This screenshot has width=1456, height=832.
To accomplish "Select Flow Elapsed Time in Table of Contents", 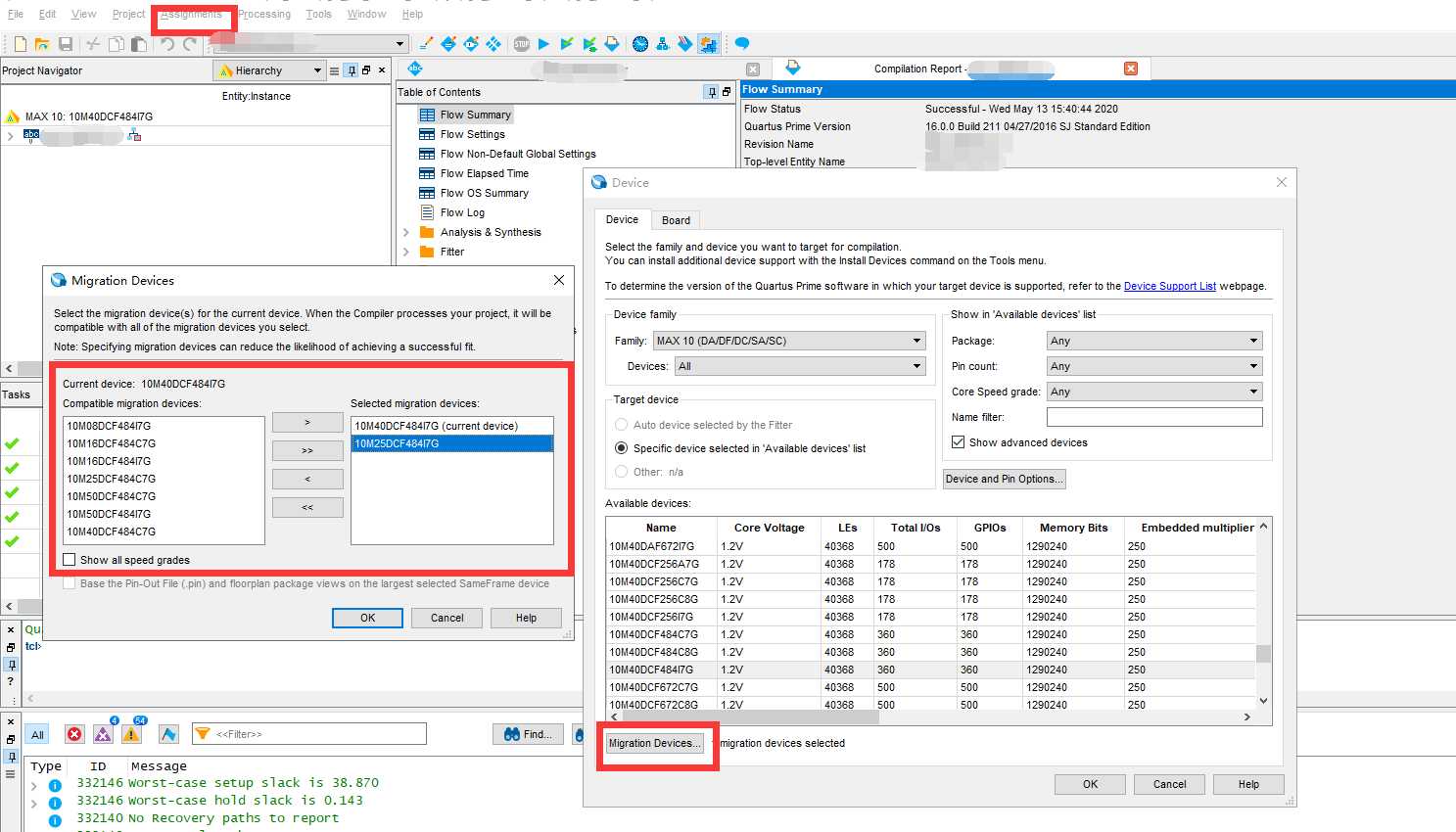I will click(x=485, y=173).
